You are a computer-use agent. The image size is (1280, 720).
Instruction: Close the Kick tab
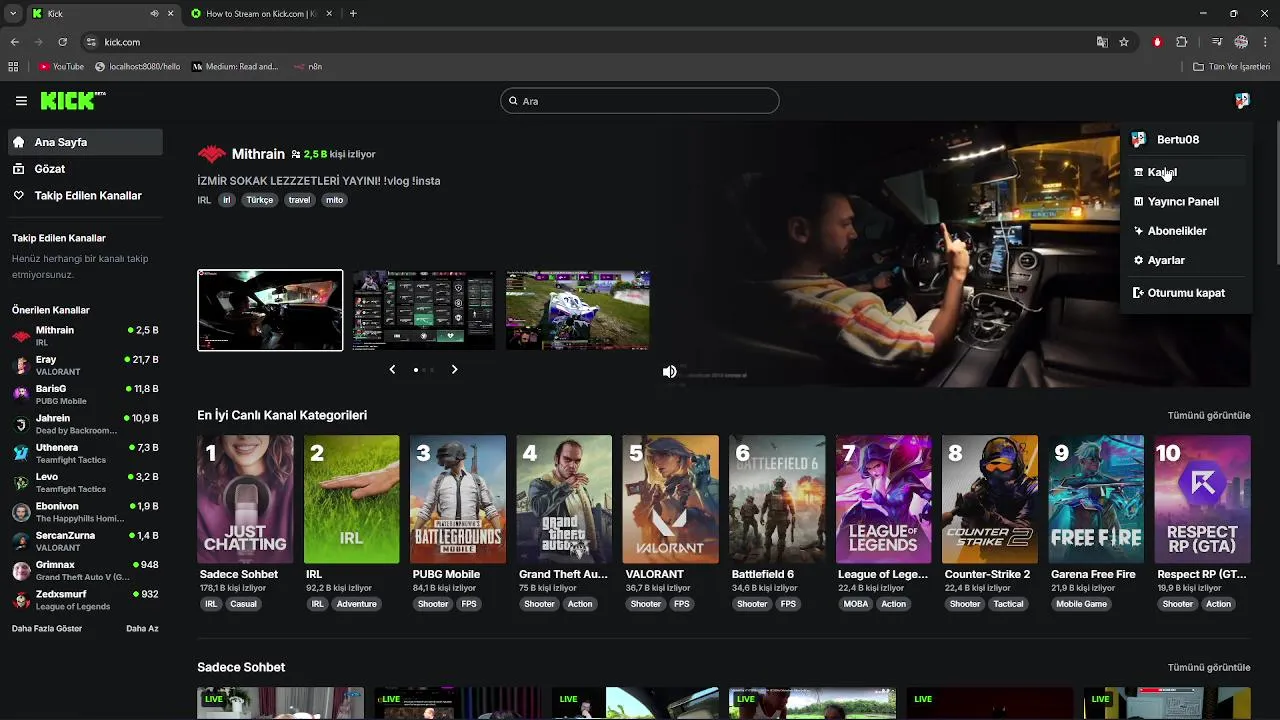click(170, 14)
